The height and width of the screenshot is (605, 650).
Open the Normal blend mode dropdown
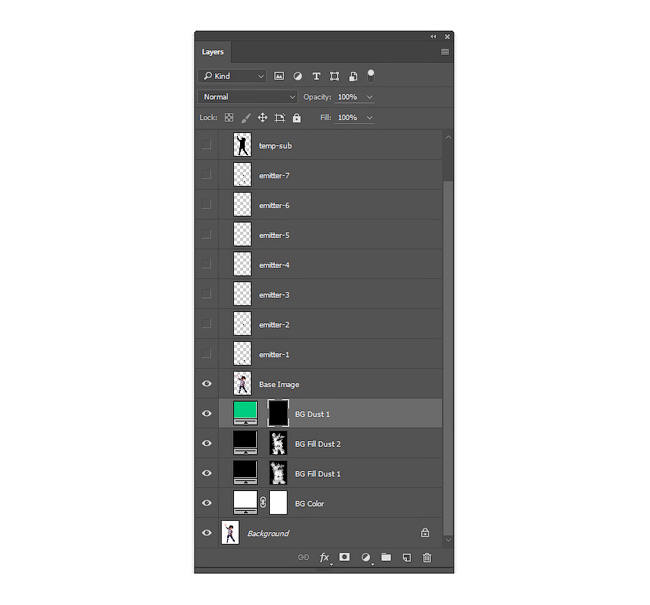247,97
